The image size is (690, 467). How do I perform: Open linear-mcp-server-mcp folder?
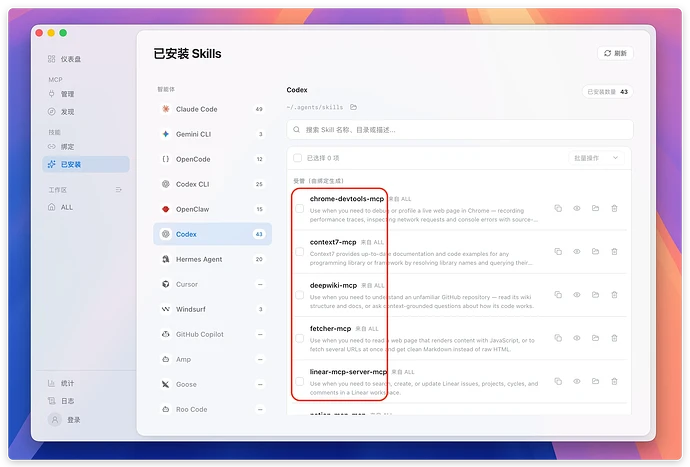pyautogui.click(x=595, y=381)
